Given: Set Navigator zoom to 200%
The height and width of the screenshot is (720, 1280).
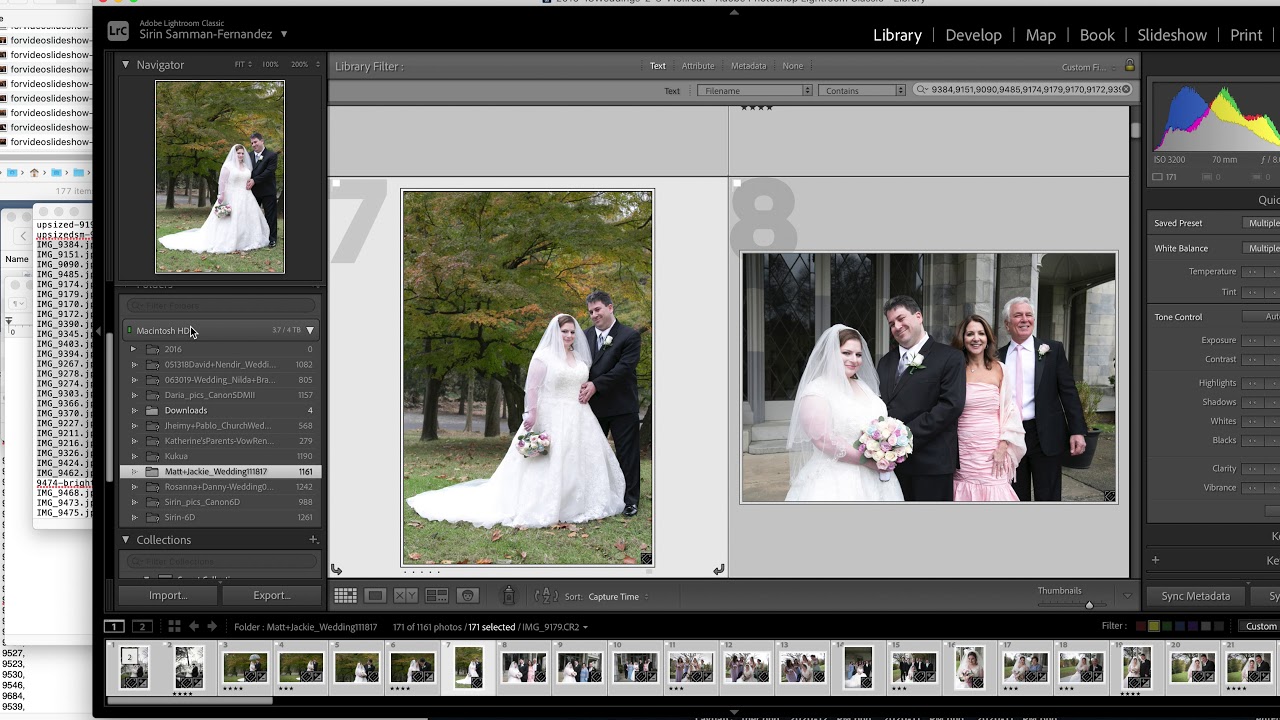Looking at the screenshot, I should [299, 64].
